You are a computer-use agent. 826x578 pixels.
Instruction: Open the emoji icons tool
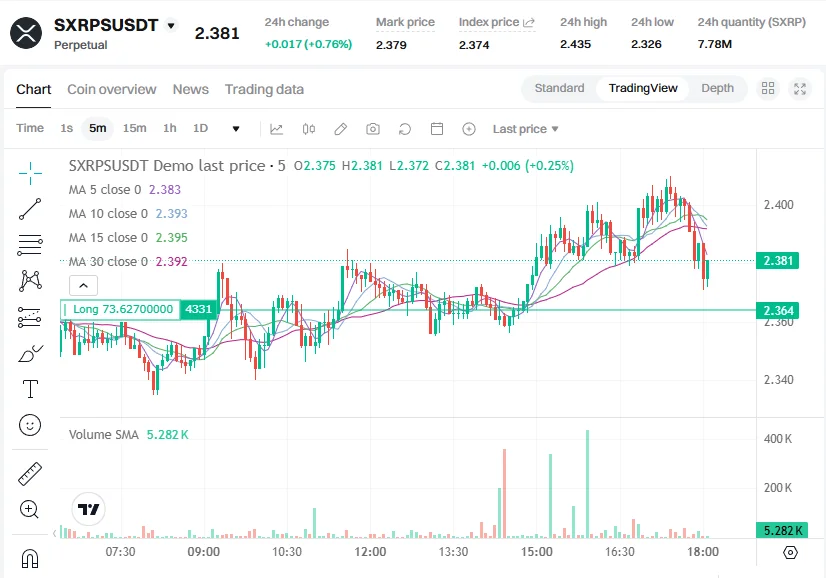(x=30, y=425)
